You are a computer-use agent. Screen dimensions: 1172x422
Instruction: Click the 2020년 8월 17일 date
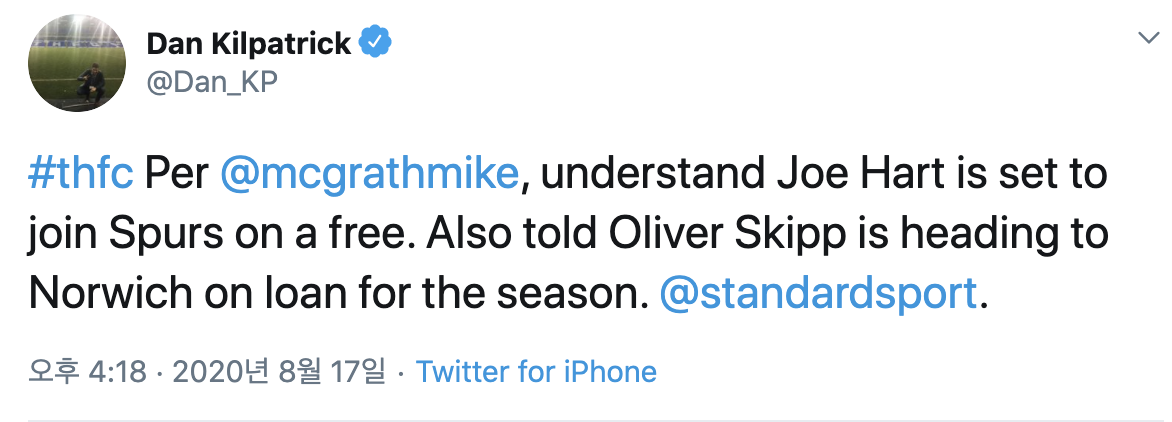pos(279,372)
